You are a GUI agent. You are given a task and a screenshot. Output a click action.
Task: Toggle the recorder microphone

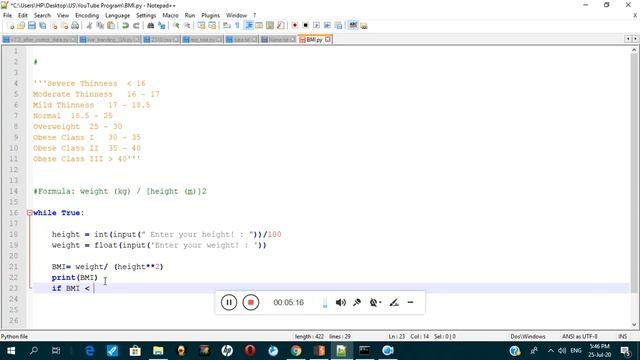(357, 302)
